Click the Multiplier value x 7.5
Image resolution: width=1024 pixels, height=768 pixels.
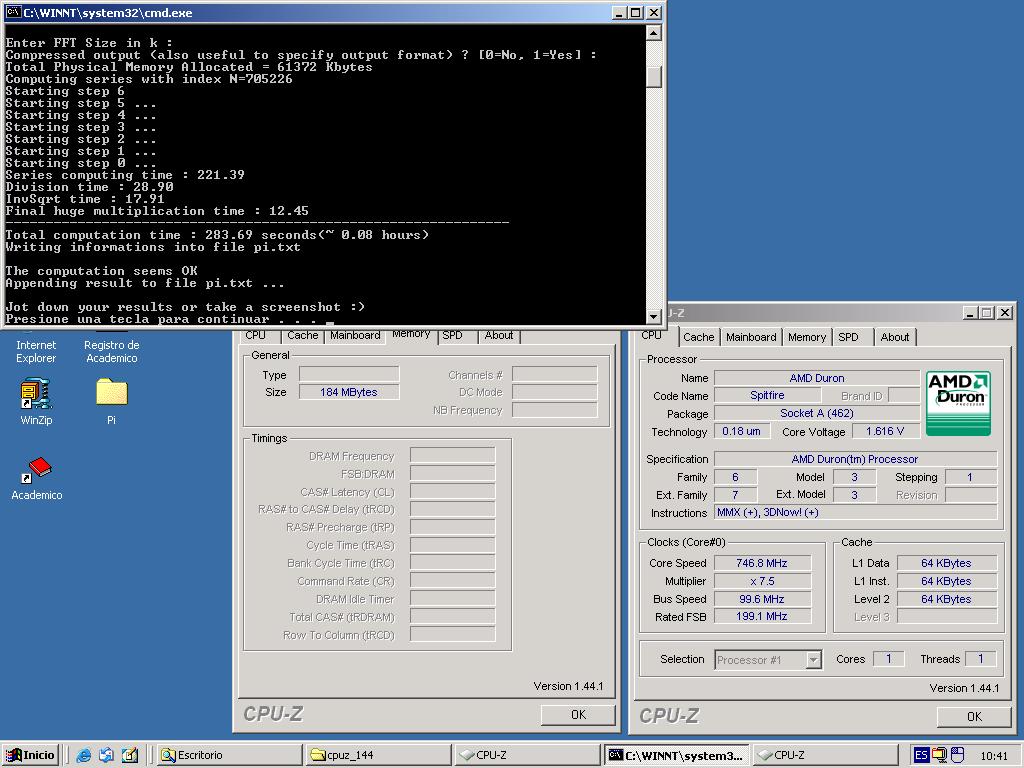click(x=762, y=581)
